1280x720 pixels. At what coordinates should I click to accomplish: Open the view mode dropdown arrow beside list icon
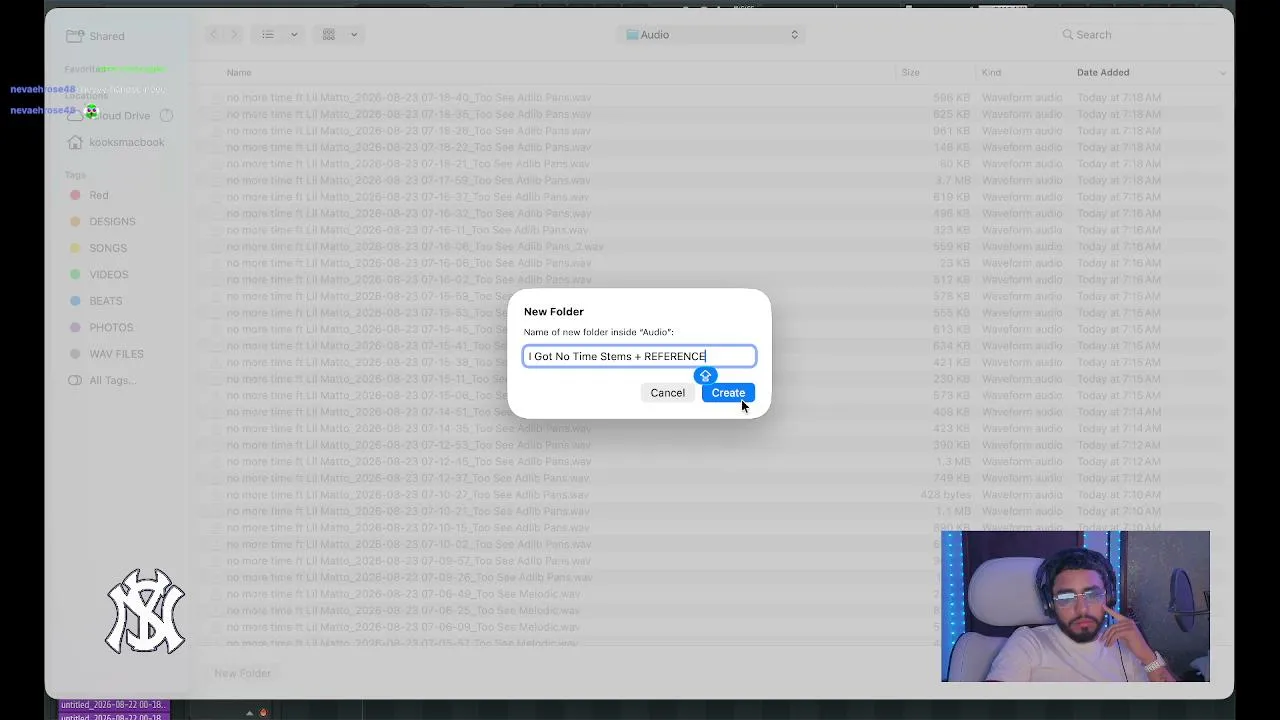click(294, 34)
